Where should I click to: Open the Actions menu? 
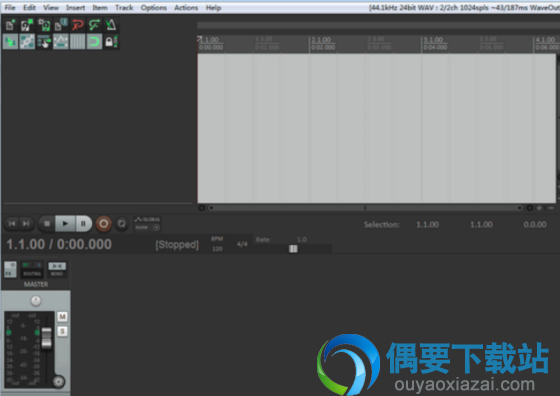[186, 7]
